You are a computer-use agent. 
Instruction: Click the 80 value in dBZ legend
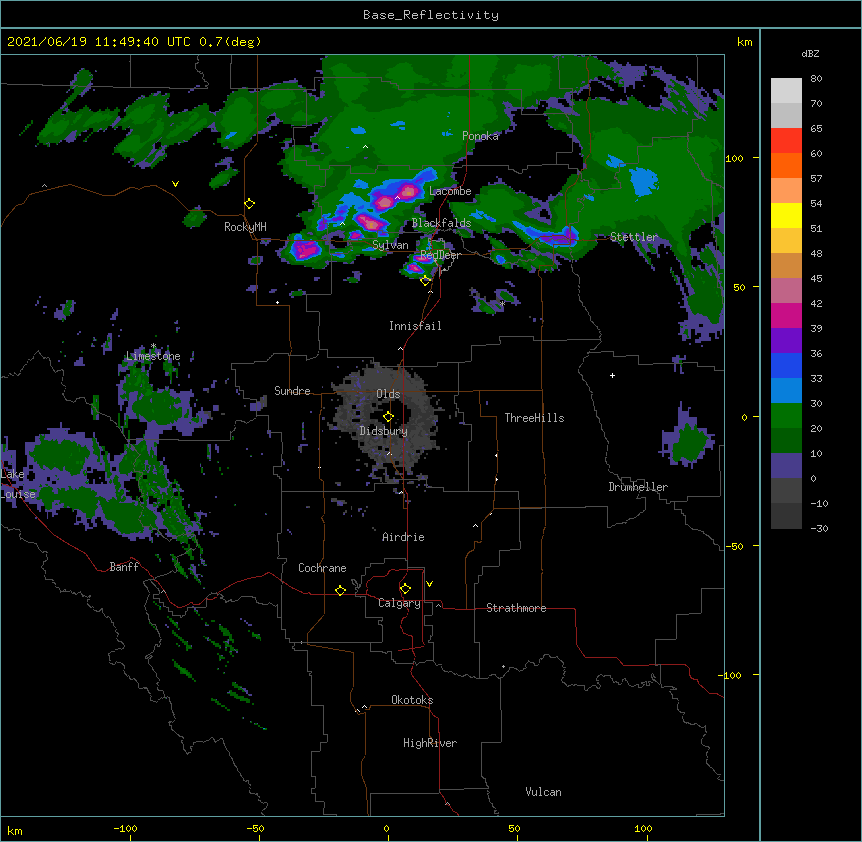coord(816,79)
